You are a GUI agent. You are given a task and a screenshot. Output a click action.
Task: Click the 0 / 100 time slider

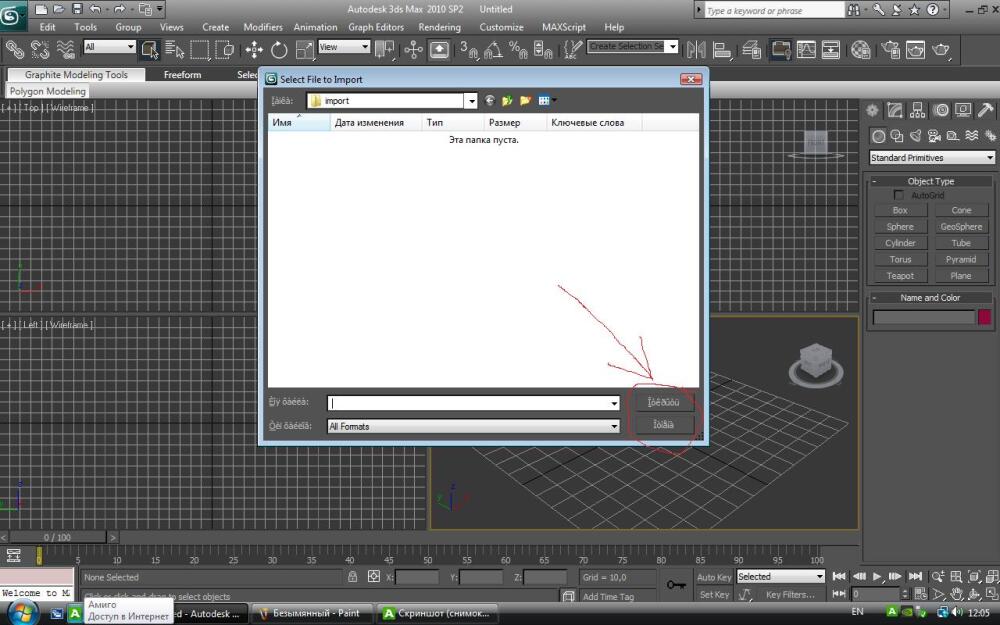coord(57,538)
